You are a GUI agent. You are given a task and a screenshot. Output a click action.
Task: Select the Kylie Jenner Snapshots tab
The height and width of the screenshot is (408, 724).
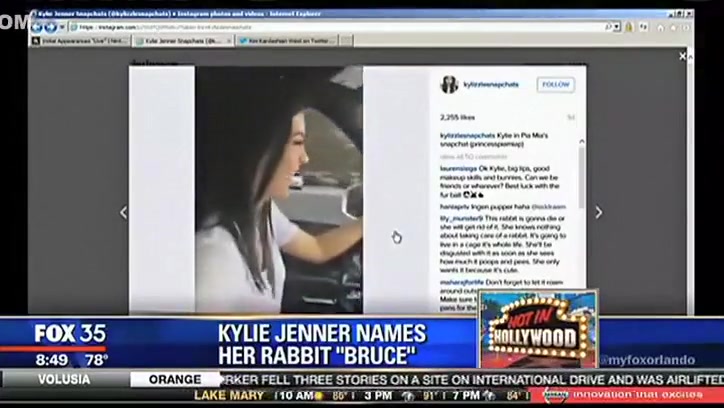[182, 41]
